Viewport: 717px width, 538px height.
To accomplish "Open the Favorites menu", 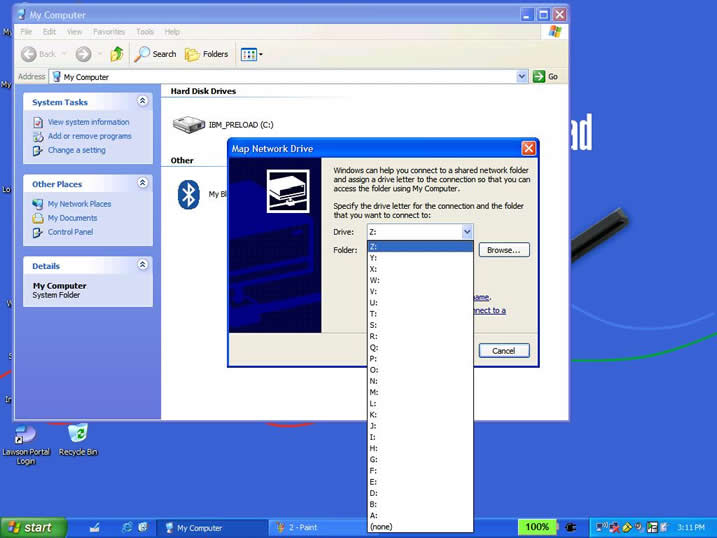I will [x=109, y=32].
